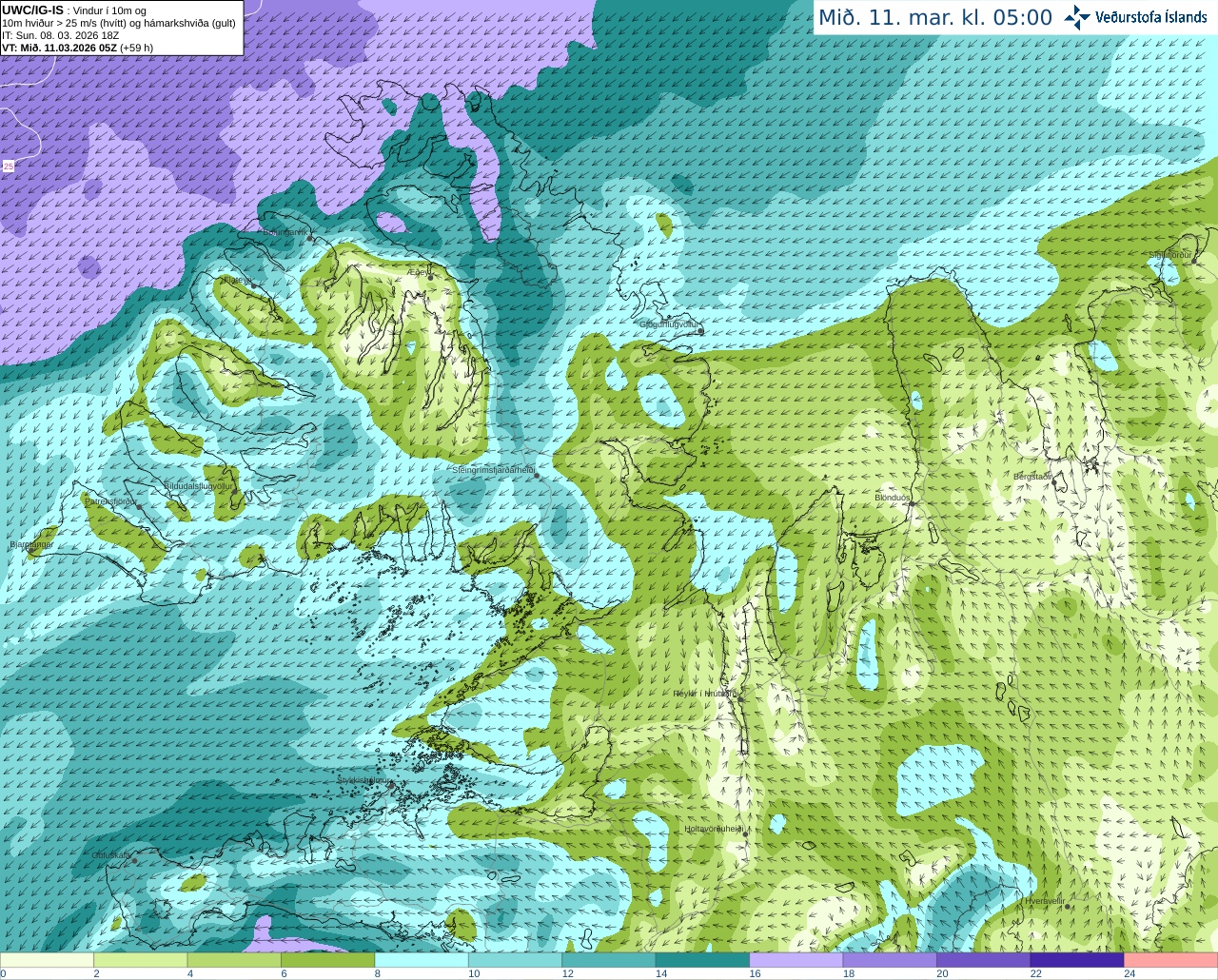1218x980 pixels.
Task: Select the 4–6 m/s green legend swatch
Action: (x=234, y=960)
